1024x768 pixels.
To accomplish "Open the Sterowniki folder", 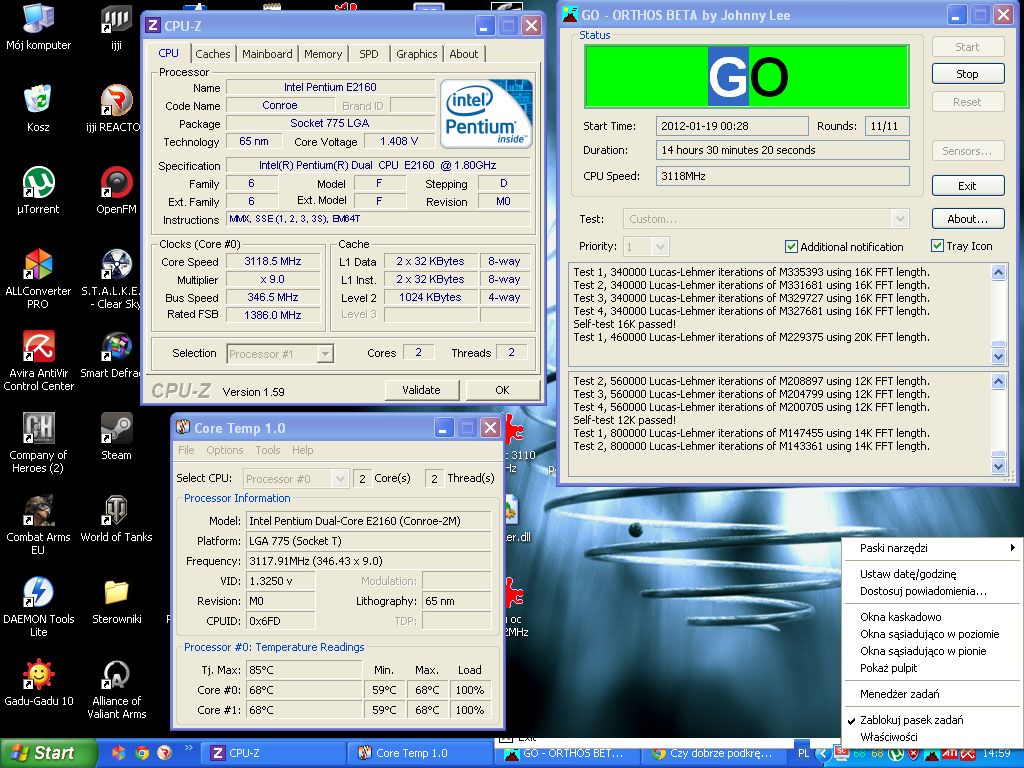I will [116, 592].
